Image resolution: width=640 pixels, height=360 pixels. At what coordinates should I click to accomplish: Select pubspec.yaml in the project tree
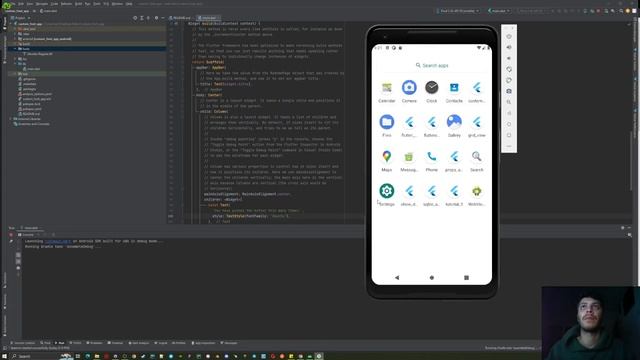point(31,109)
